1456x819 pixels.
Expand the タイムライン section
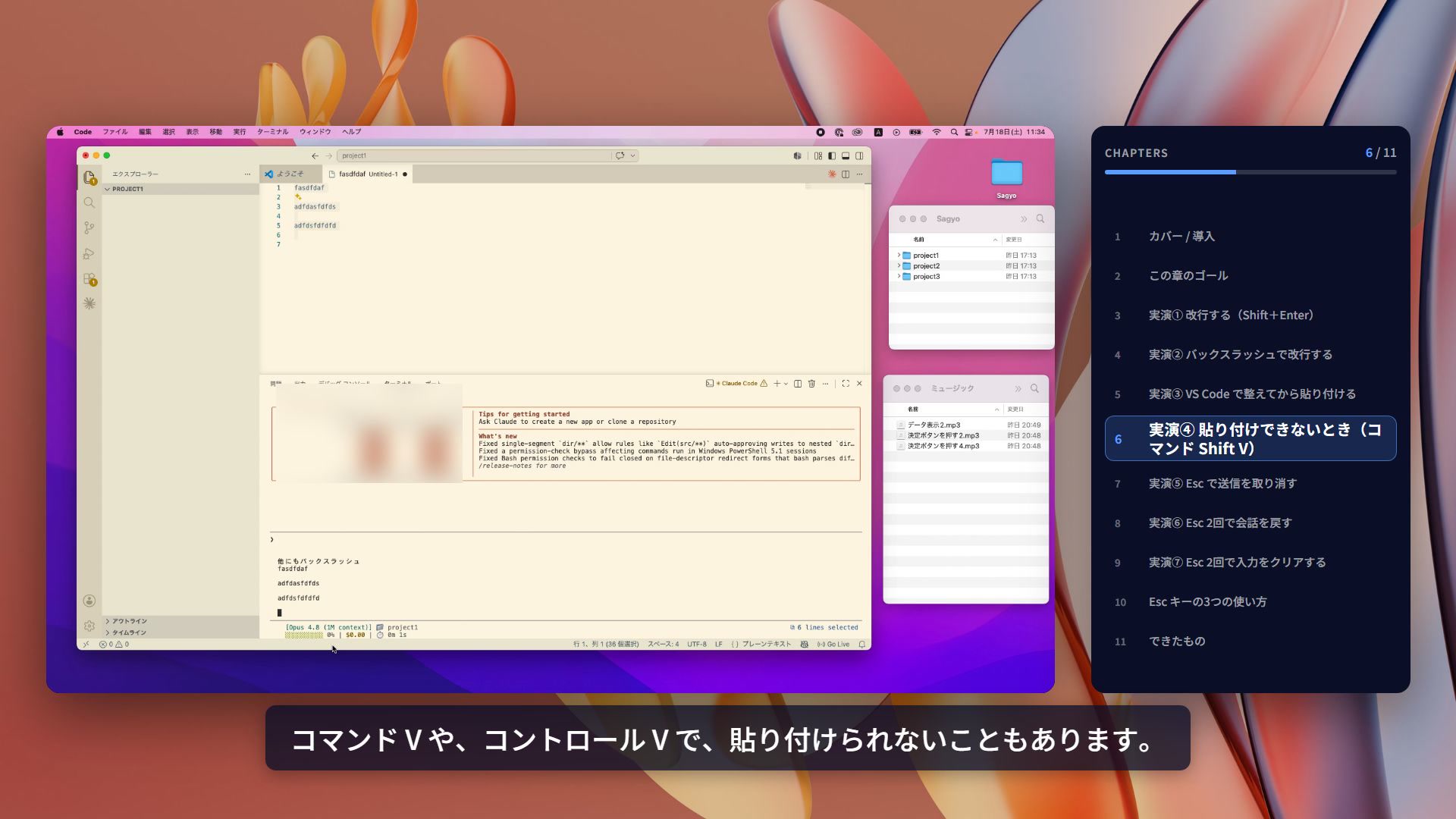coord(181,632)
